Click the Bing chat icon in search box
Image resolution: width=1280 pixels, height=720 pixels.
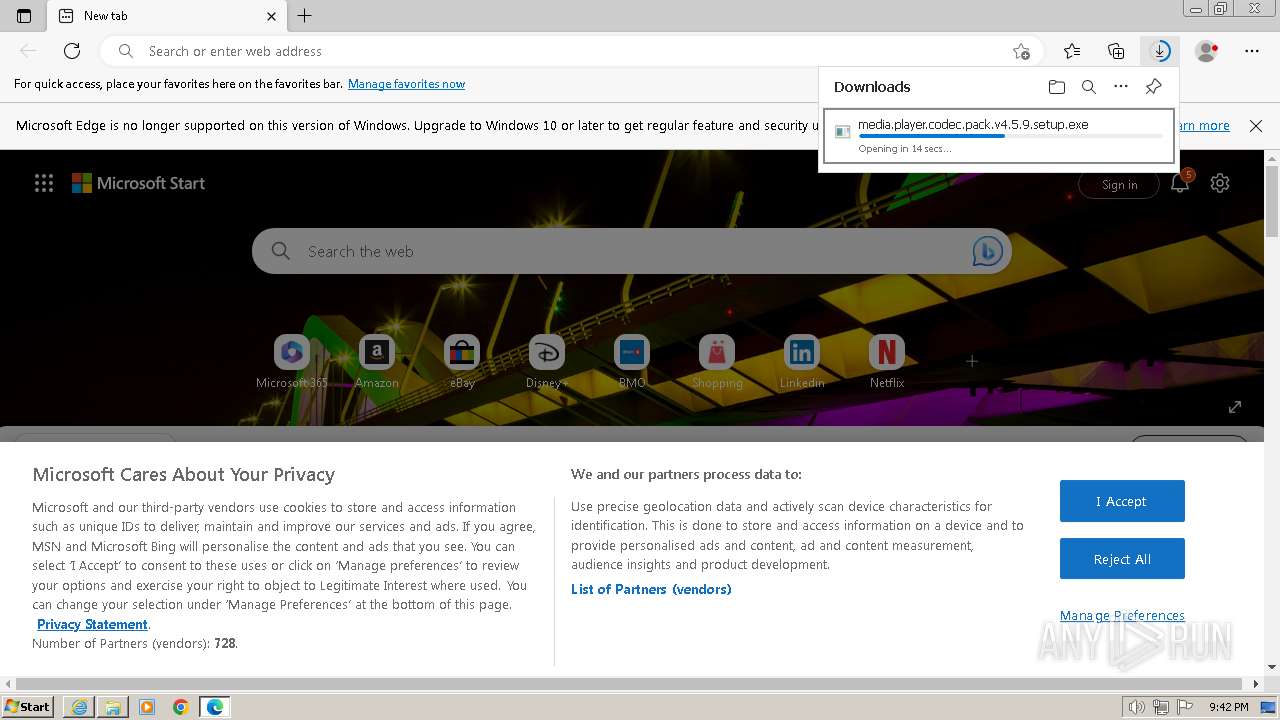point(987,252)
